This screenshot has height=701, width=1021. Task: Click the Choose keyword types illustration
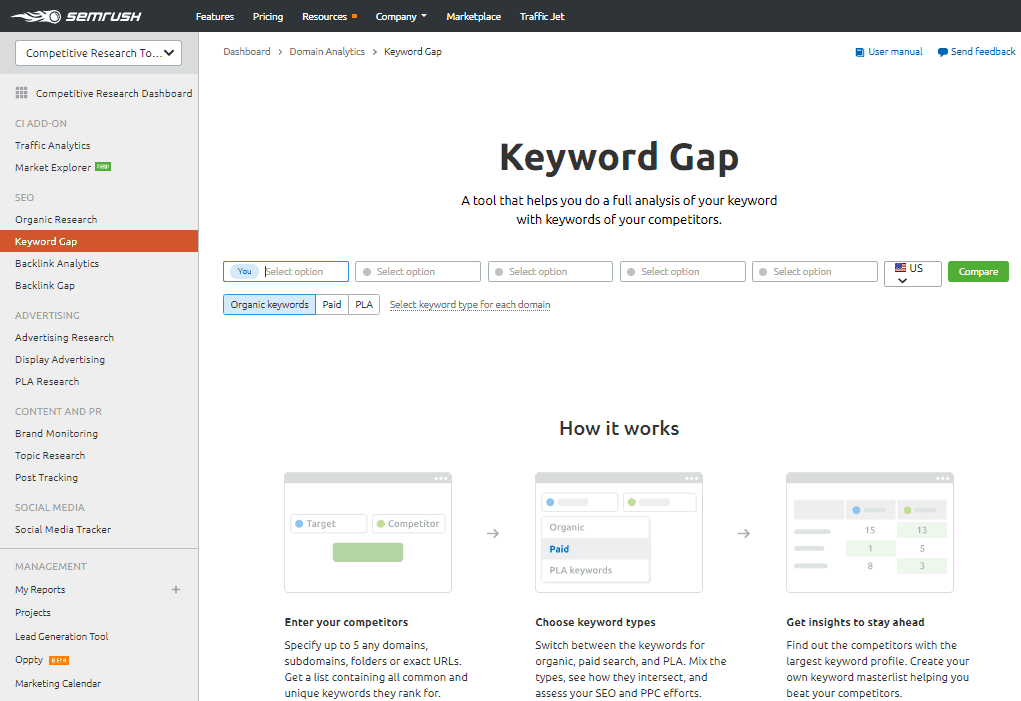pos(619,532)
